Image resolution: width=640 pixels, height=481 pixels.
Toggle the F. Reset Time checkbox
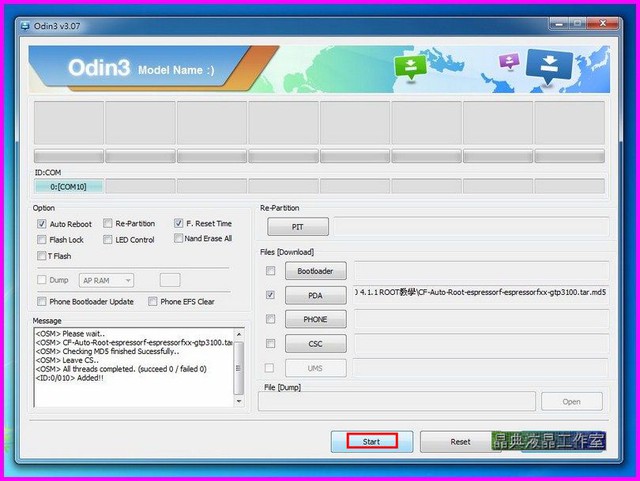[x=178, y=224]
